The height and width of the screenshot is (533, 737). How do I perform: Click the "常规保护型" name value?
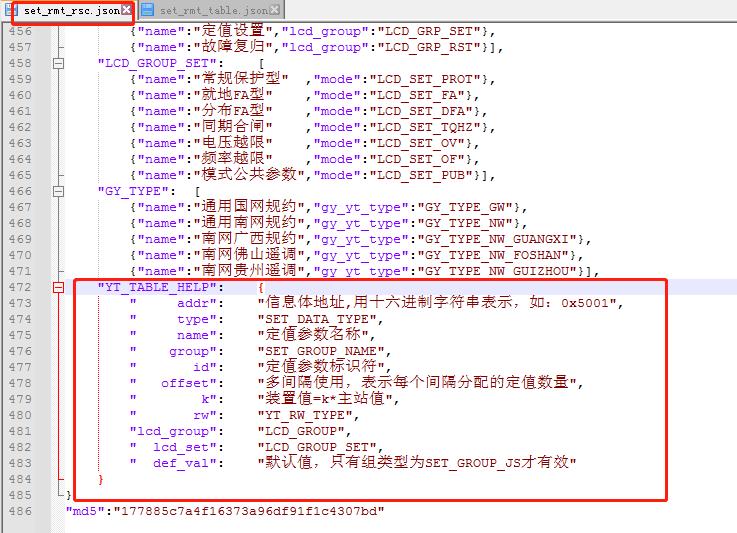point(241,79)
